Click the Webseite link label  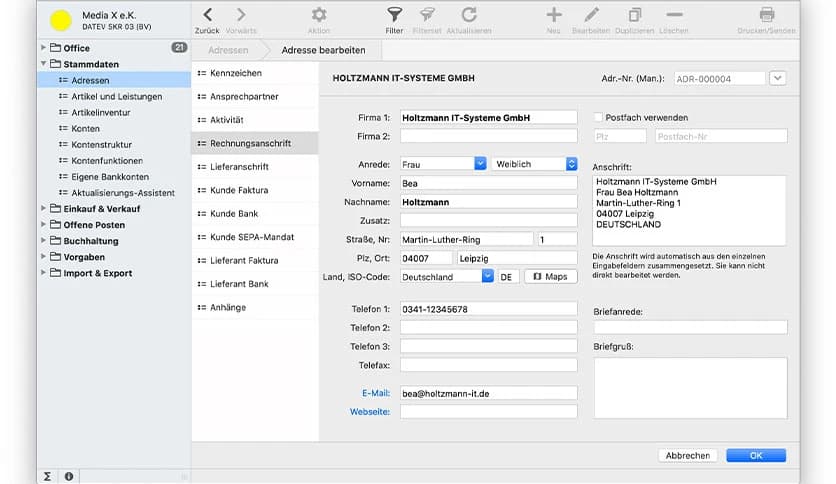pos(370,412)
